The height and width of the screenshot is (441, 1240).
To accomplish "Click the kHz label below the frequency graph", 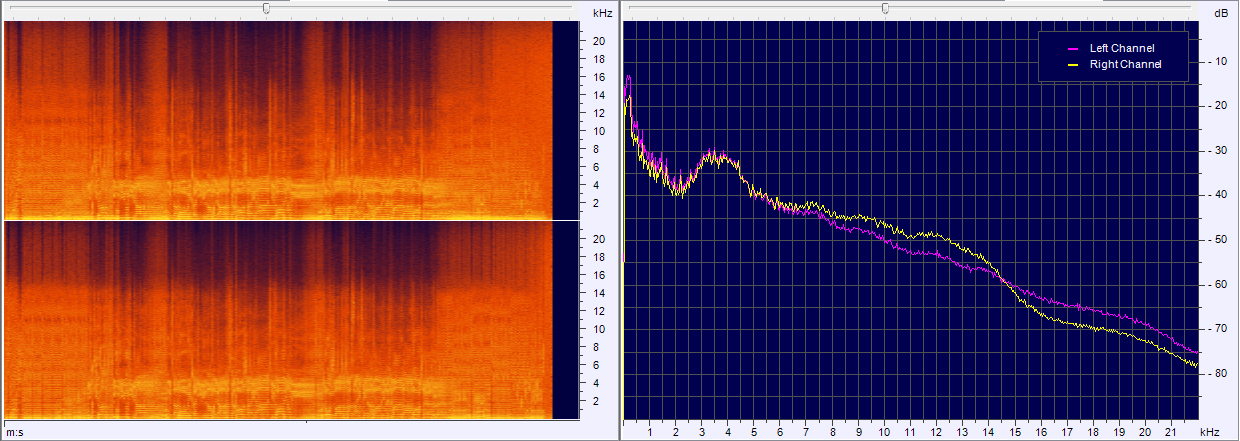I will coord(1208,432).
